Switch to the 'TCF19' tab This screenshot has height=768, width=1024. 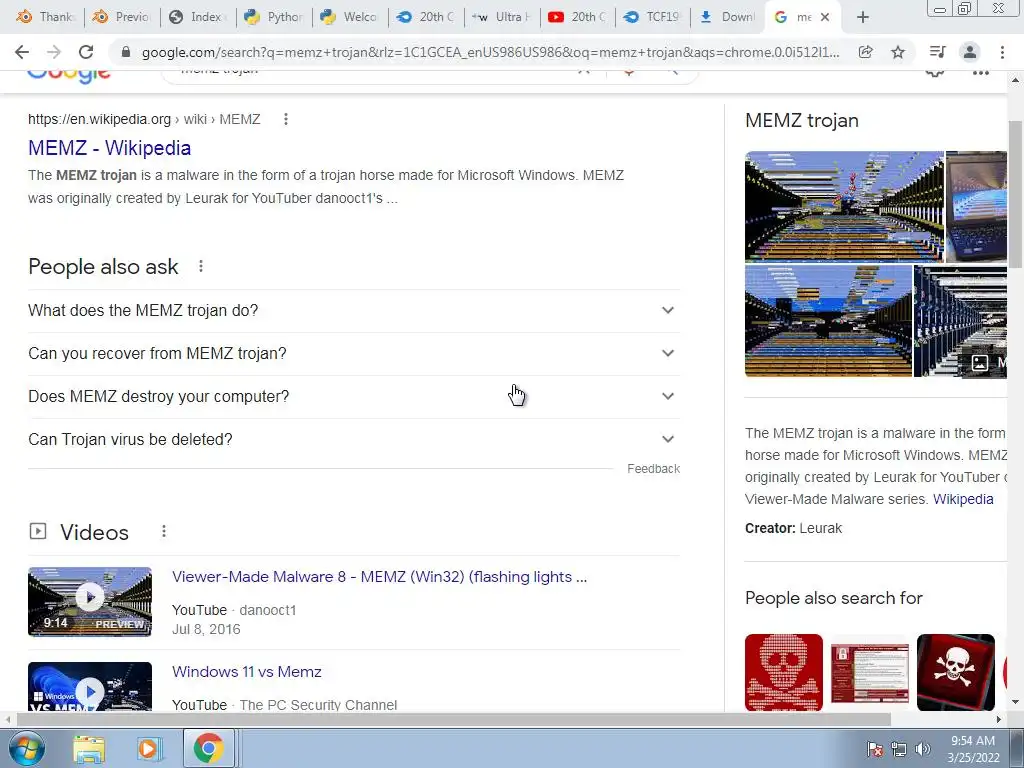(x=653, y=17)
